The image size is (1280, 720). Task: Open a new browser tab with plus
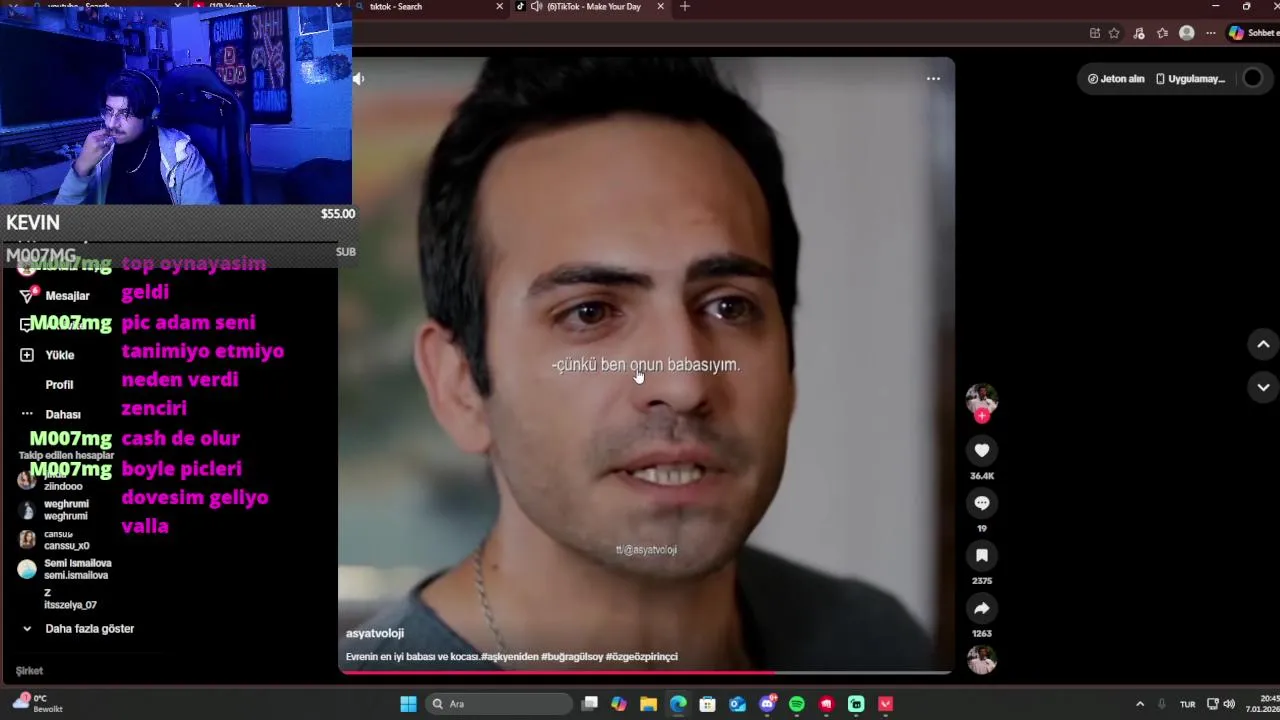(684, 7)
